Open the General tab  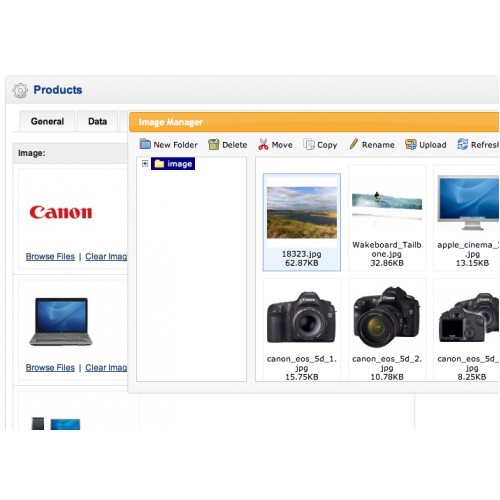click(x=47, y=121)
